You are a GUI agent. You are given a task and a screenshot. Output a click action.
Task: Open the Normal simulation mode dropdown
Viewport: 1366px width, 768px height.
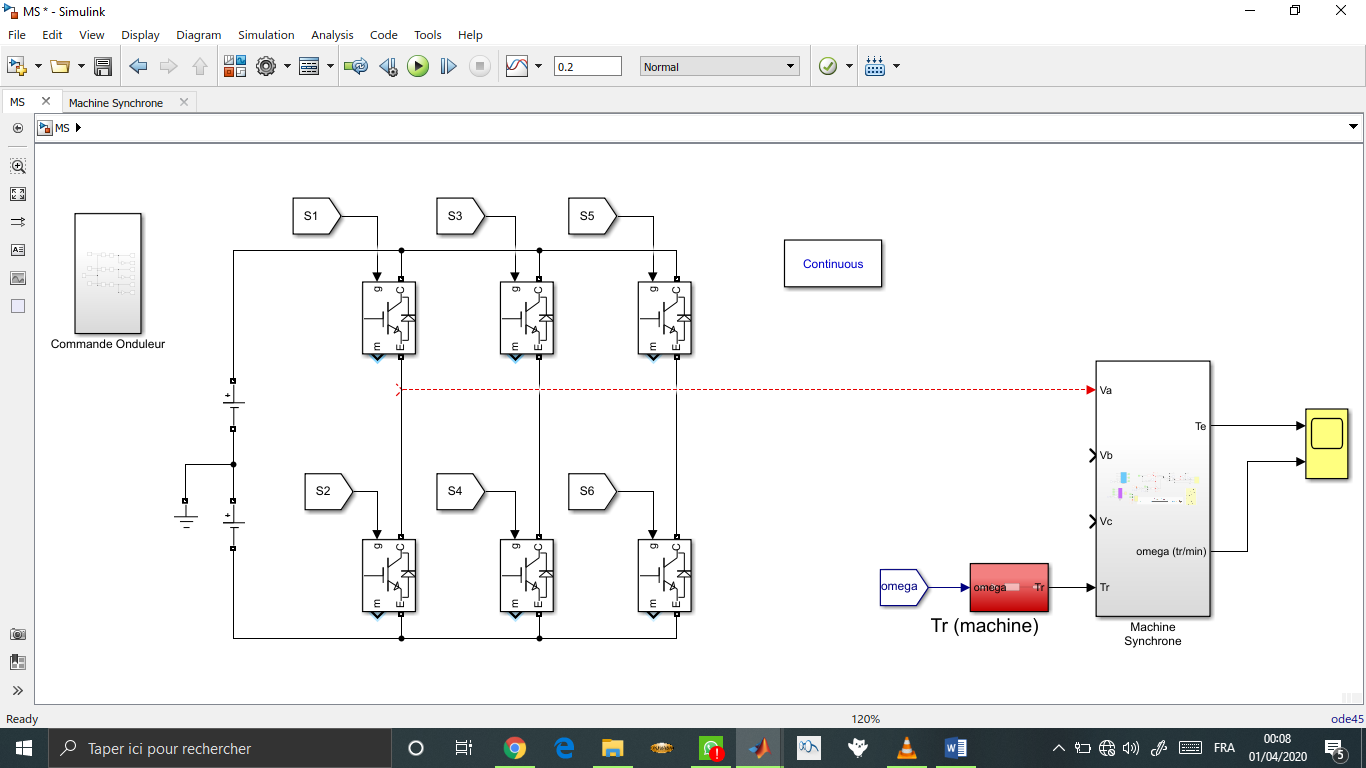pyautogui.click(x=720, y=67)
